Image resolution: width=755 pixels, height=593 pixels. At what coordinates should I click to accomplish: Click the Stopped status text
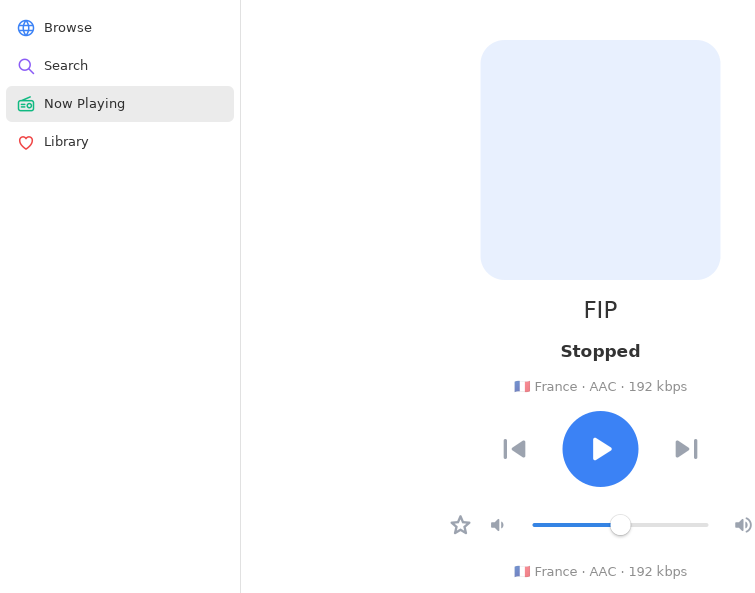(600, 351)
